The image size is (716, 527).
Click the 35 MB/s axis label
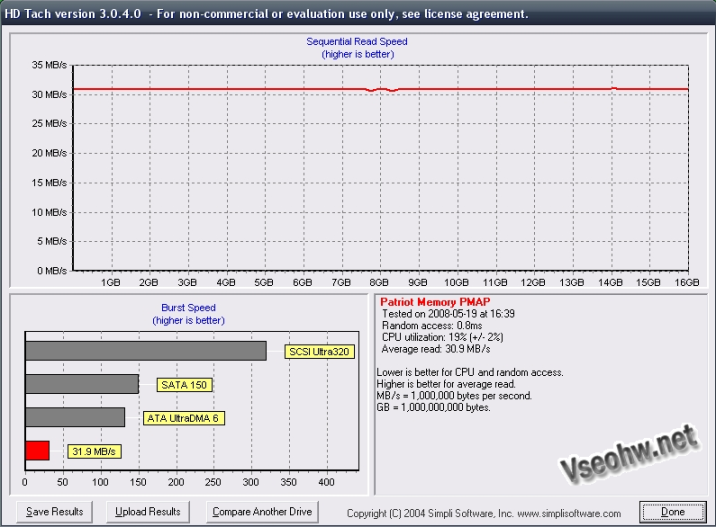49,65
